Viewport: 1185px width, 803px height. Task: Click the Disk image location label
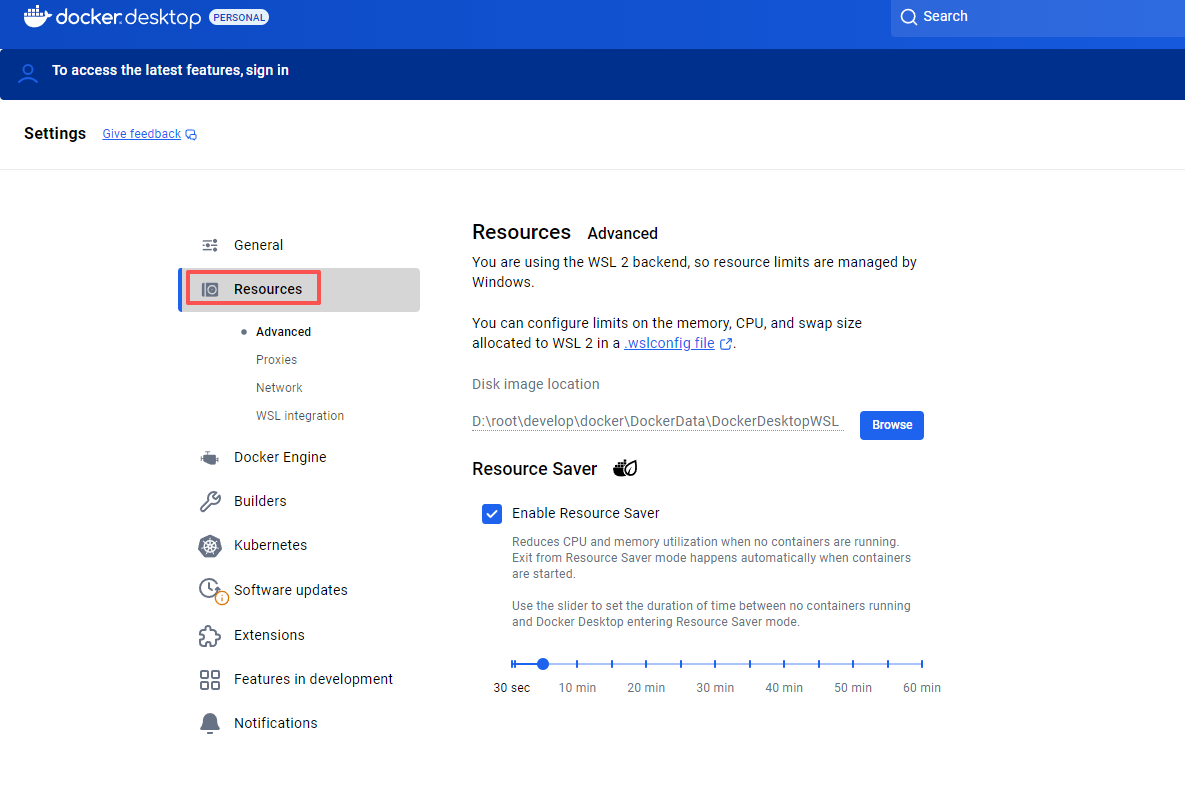[x=536, y=385]
